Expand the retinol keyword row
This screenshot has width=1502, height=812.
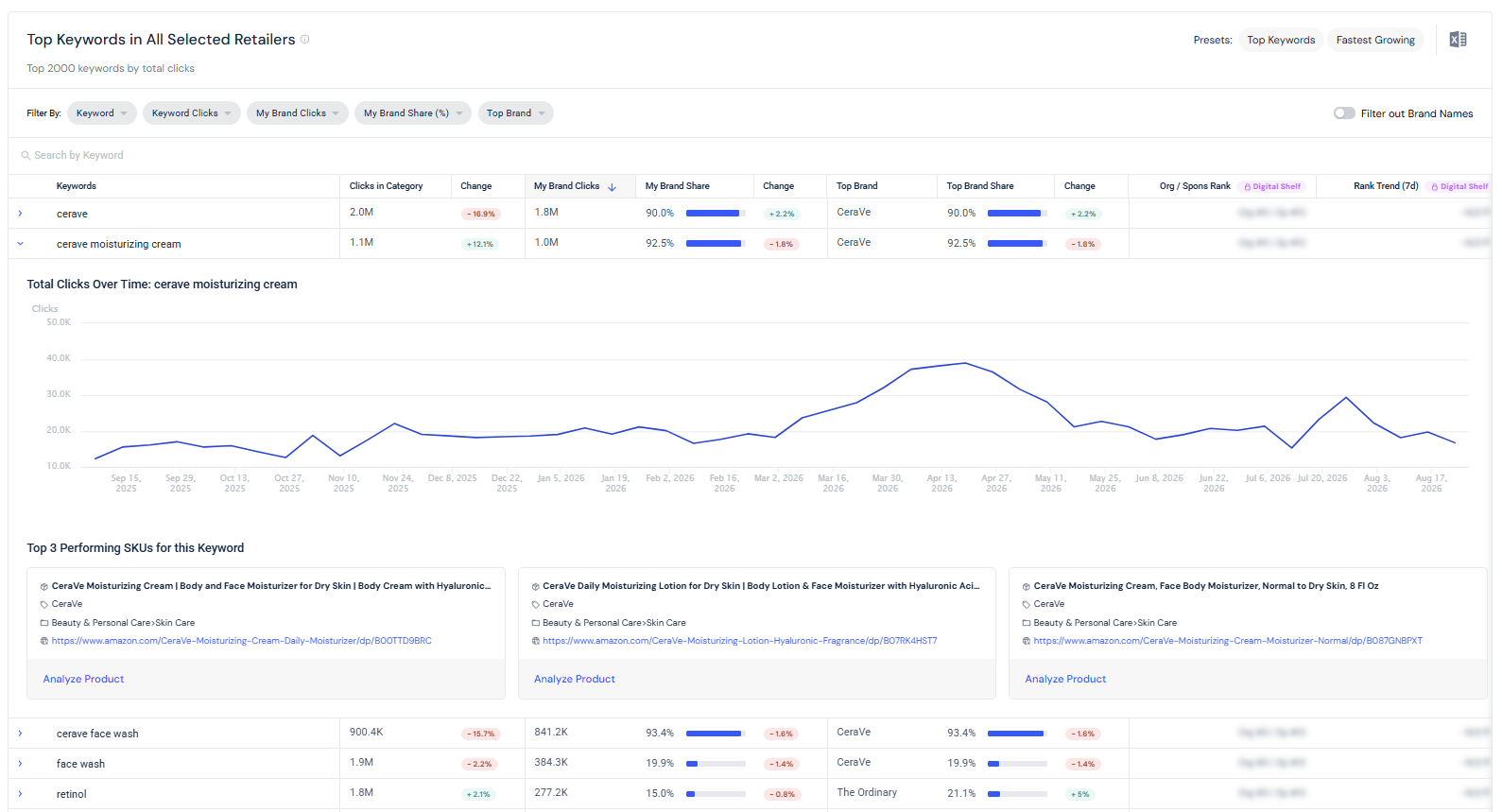click(20, 794)
